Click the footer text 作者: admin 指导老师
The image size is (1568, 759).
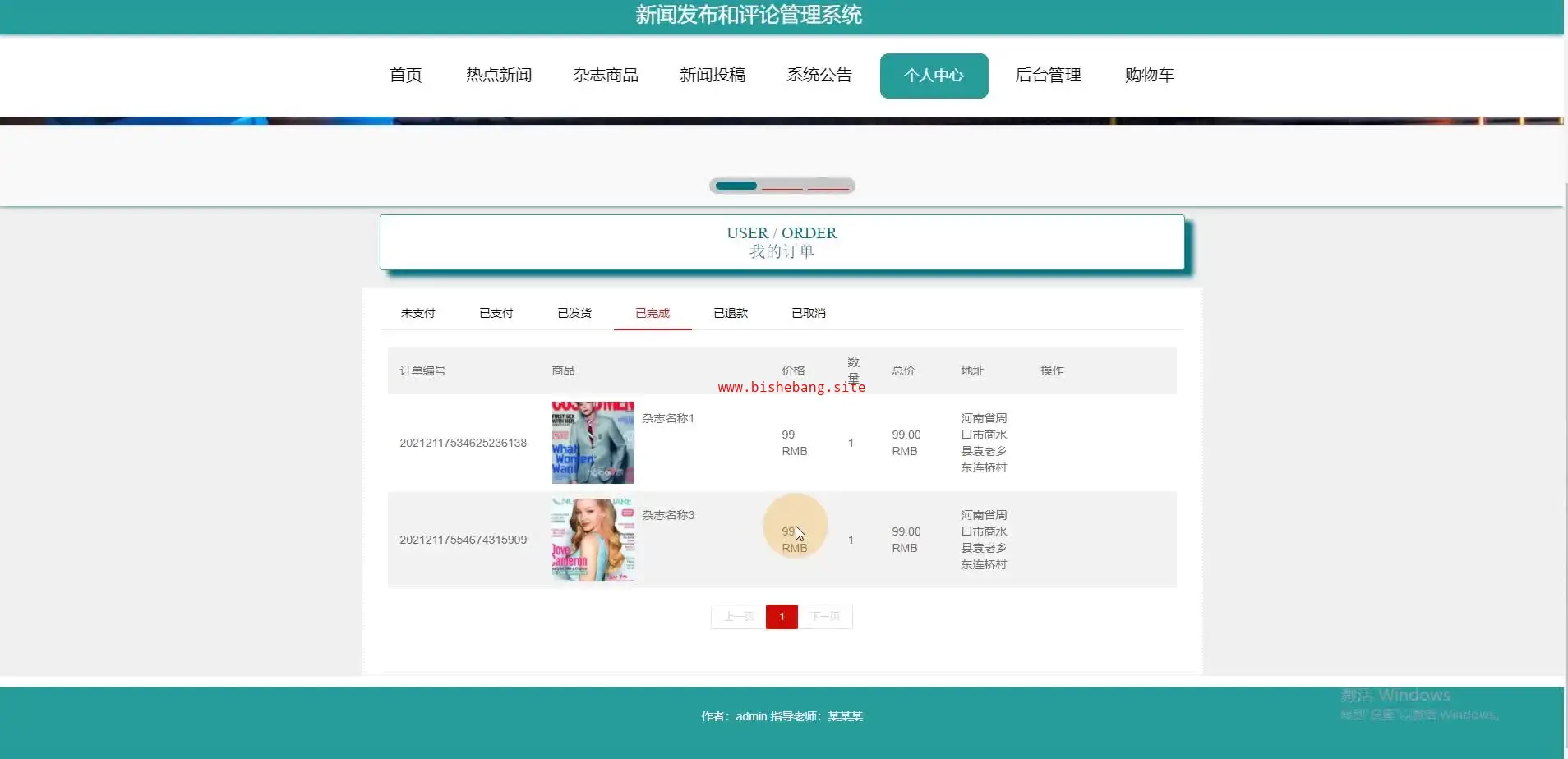(782, 716)
